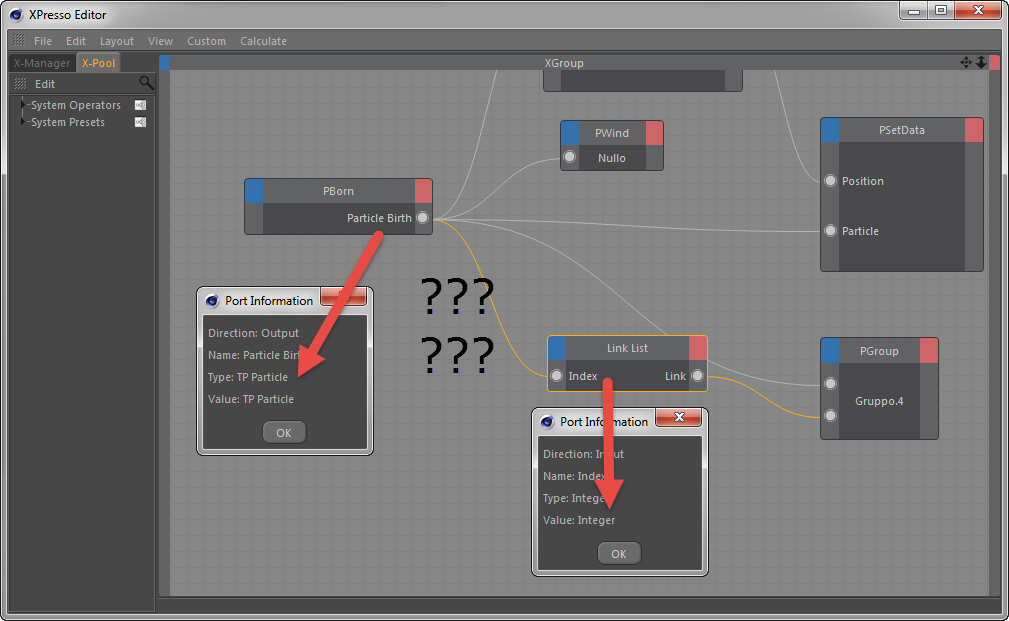Switch to the X-Manager tab
1009x621 pixels.
(42, 63)
